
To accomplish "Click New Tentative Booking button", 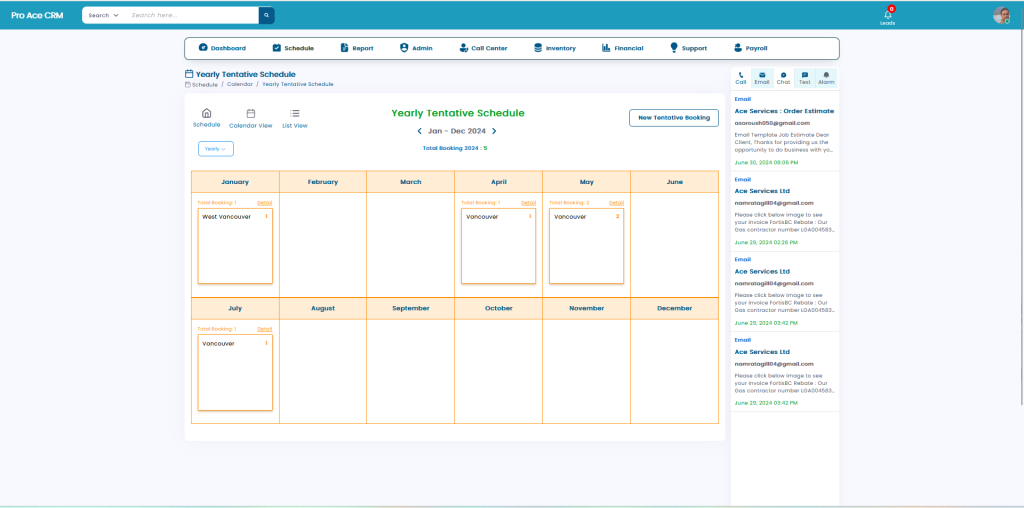I will [674, 118].
